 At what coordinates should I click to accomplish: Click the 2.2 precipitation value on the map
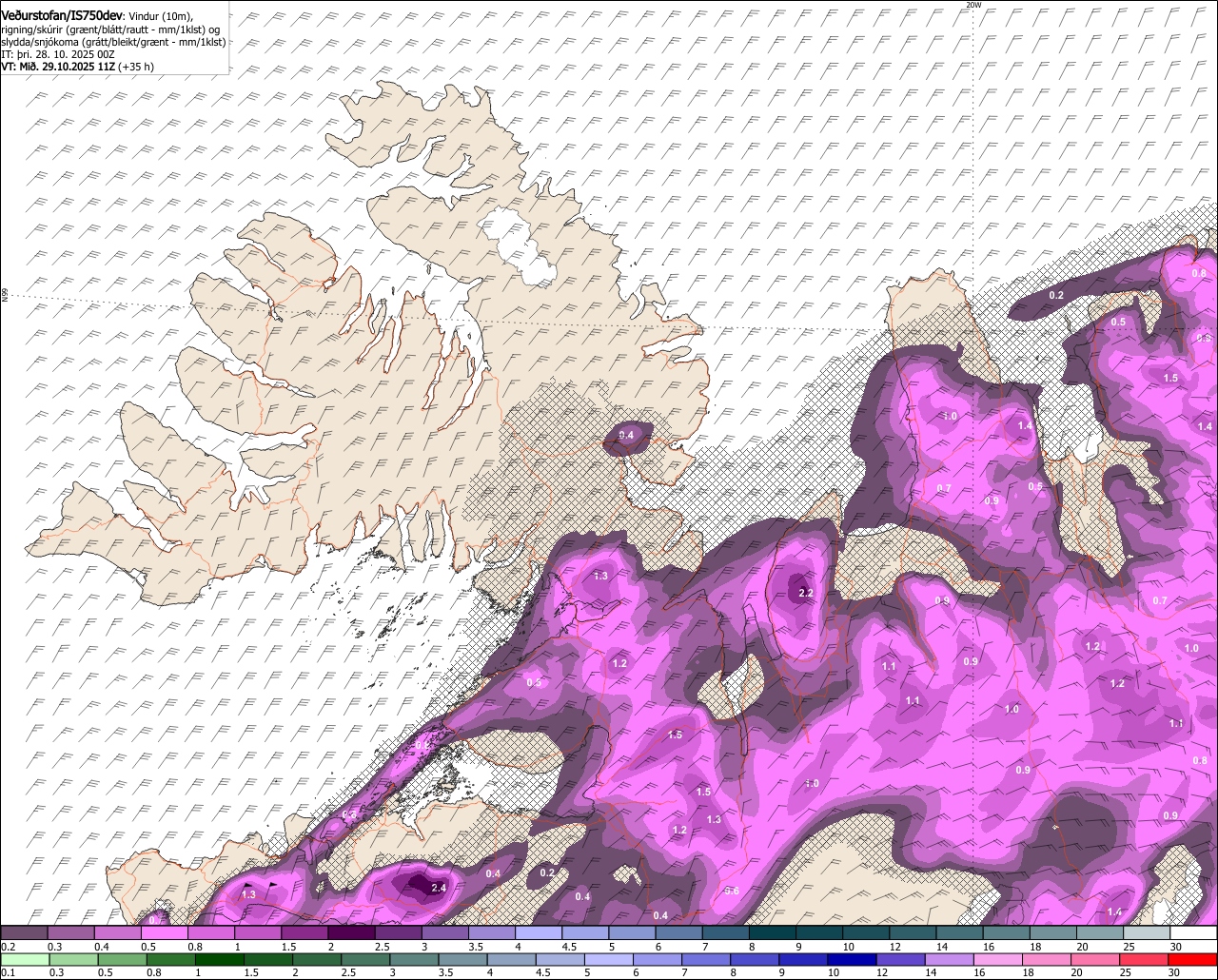coord(806,593)
